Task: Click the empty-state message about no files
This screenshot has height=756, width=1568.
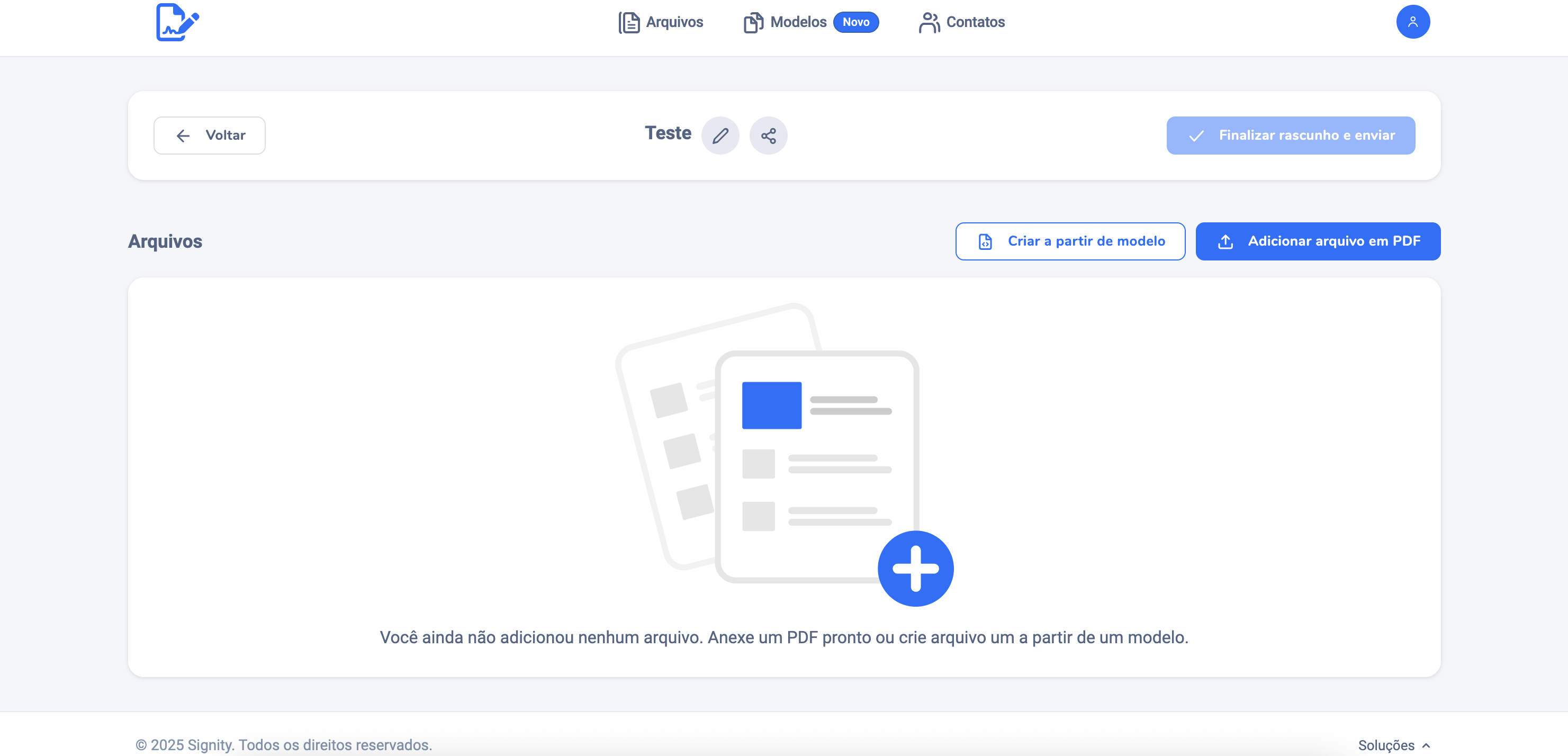Action: pyautogui.click(x=784, y=637)
